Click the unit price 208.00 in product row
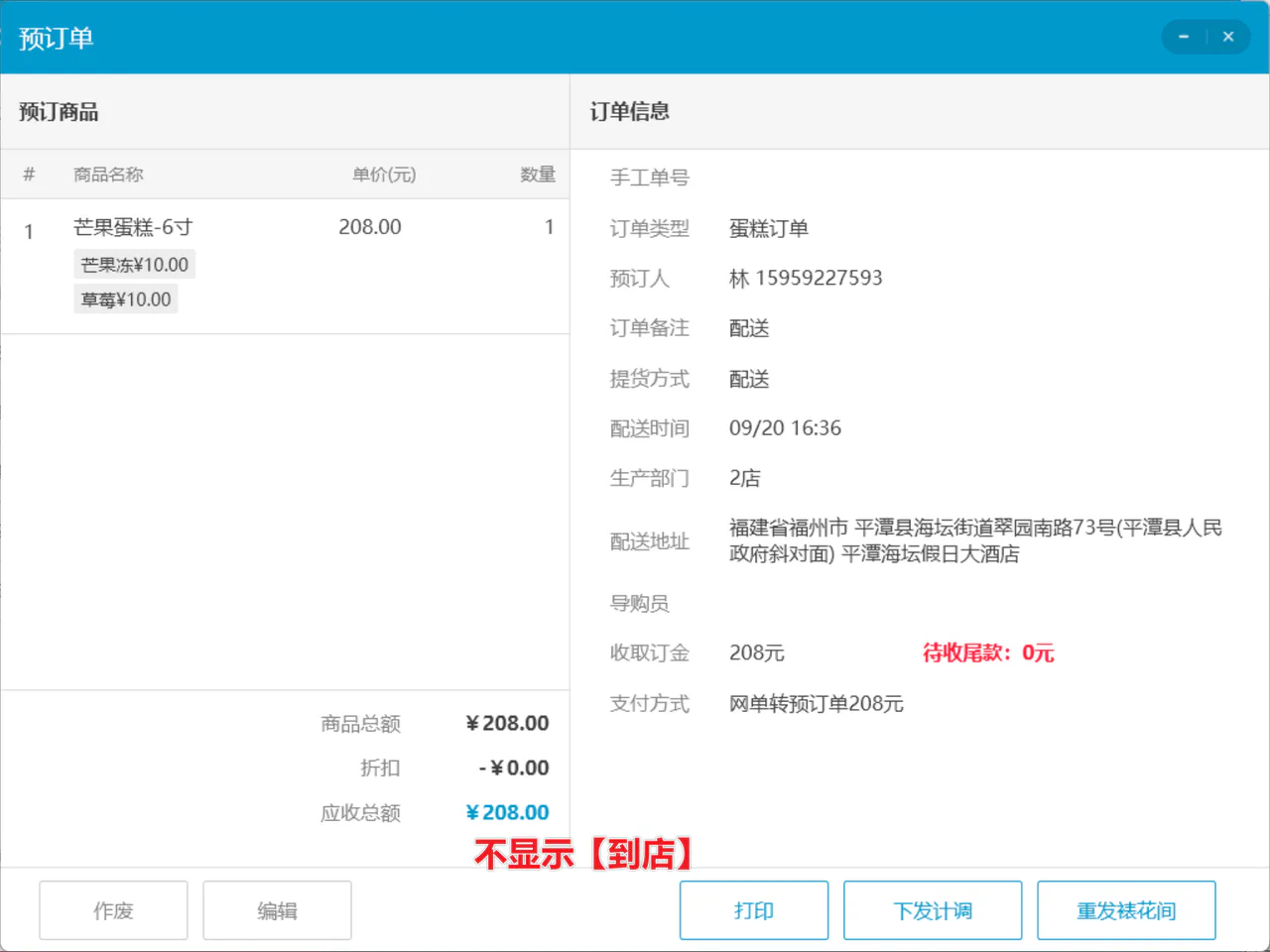Screen dimensions: 1270x952 pos(370,227)
